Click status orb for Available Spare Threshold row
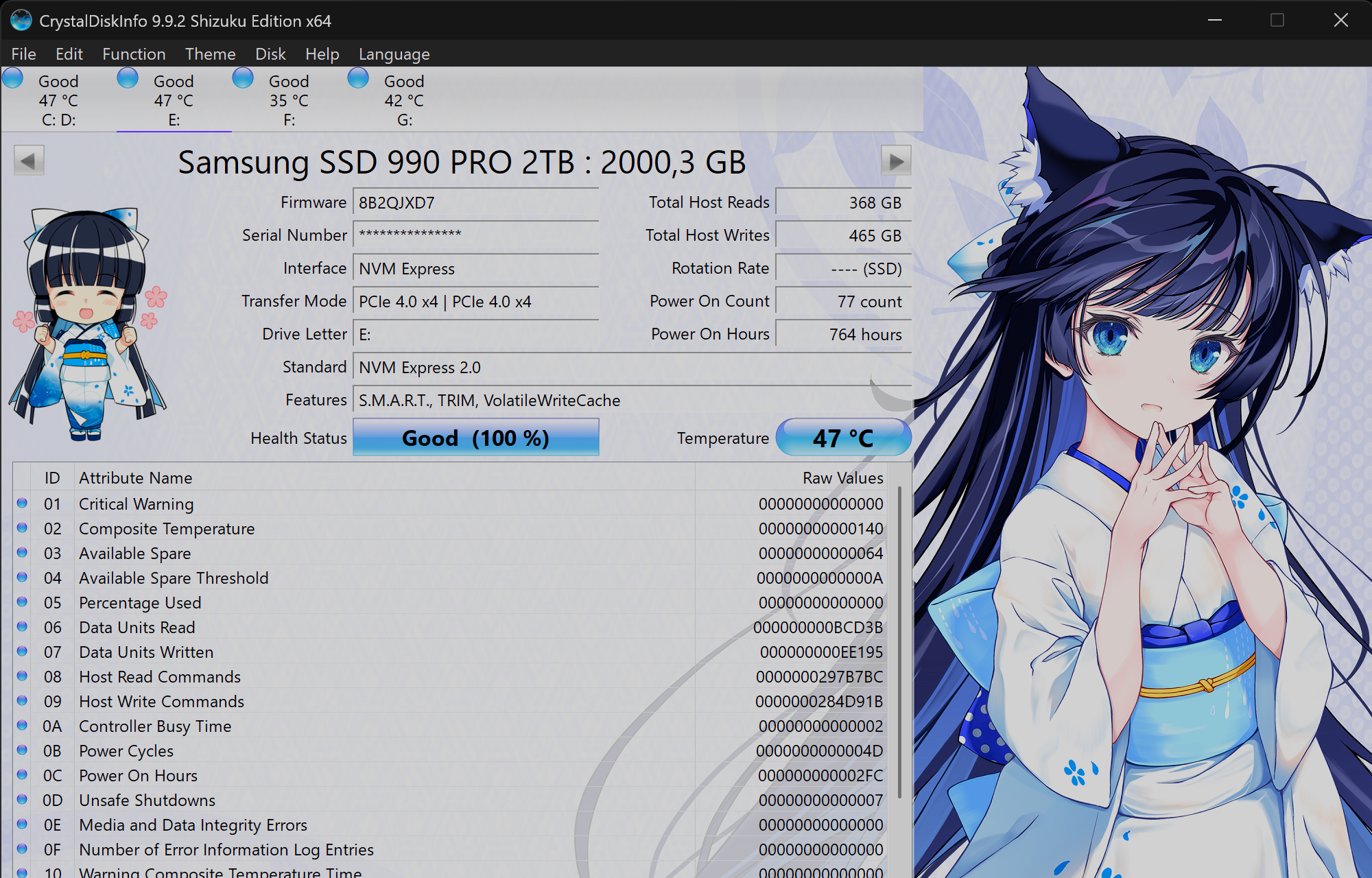 22,578
